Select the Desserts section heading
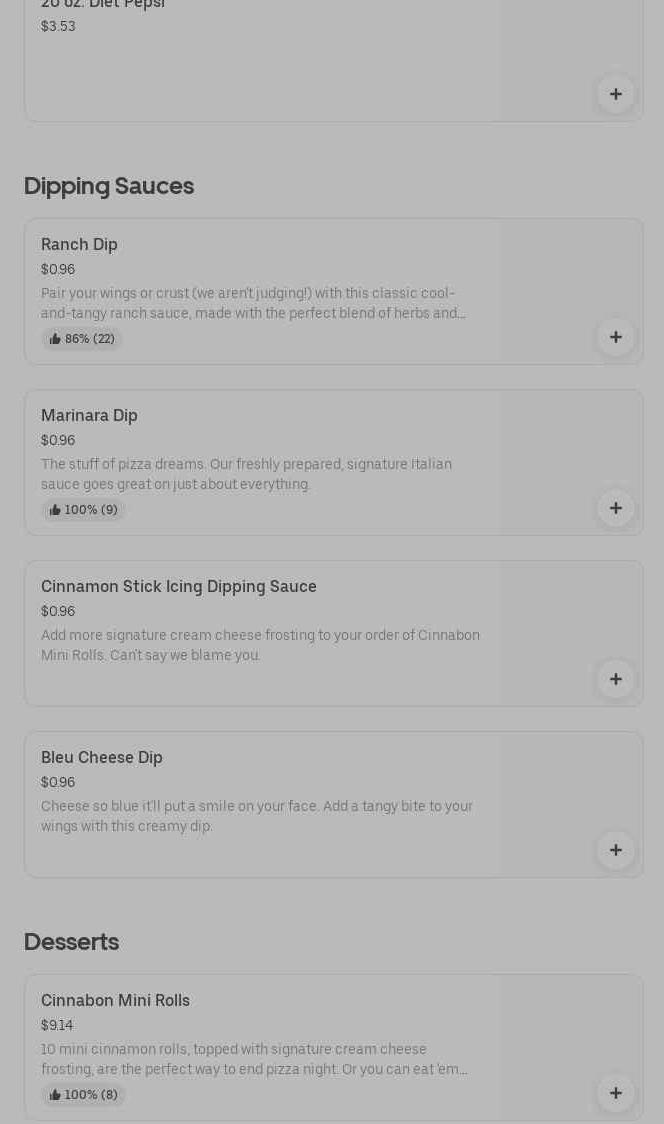664x1124 pixels. (x=71, y=942)
